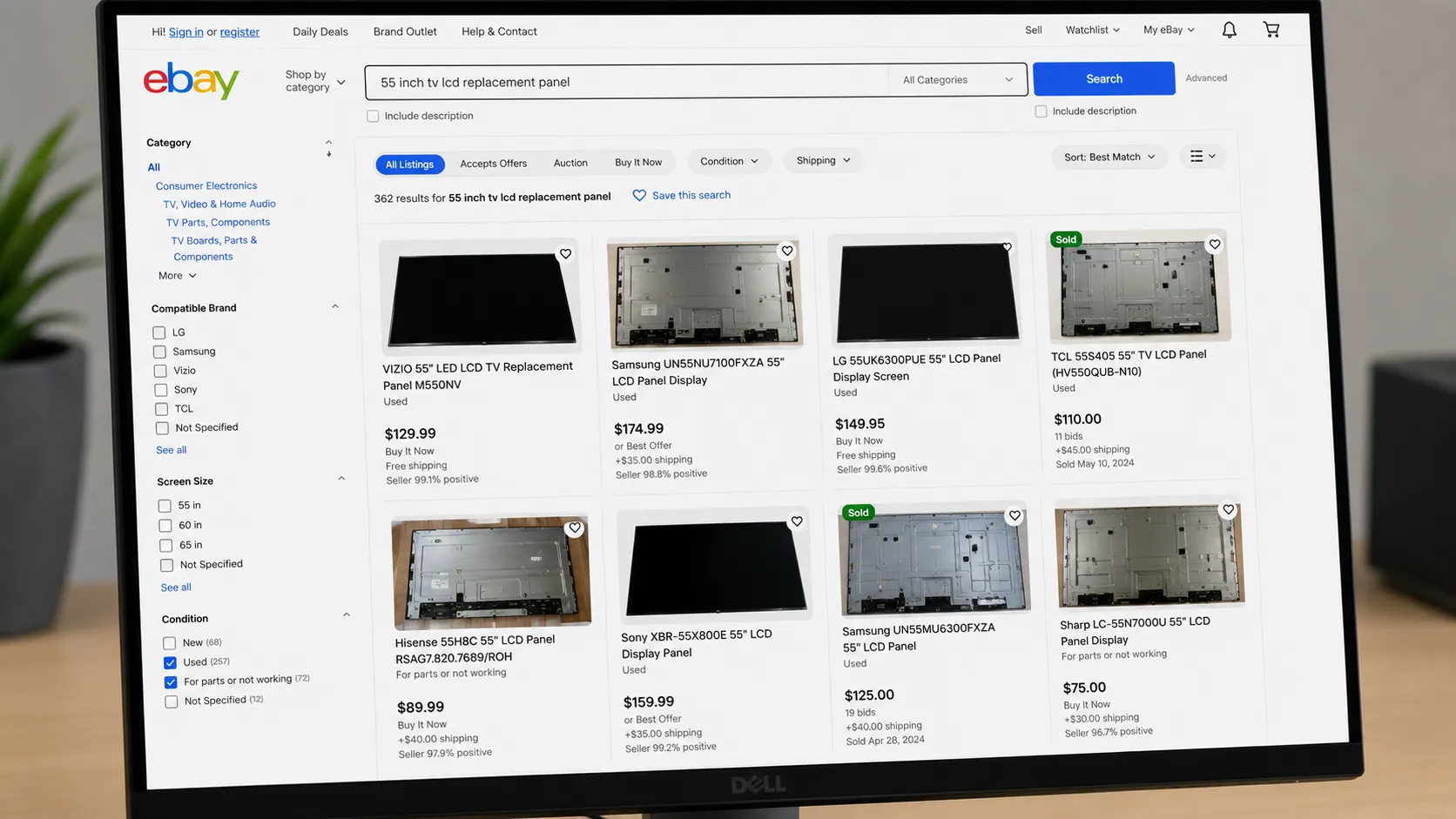The image size is (1456, 819).
Task: Open Brand Outlet menu item
Action: coord(405,31)
